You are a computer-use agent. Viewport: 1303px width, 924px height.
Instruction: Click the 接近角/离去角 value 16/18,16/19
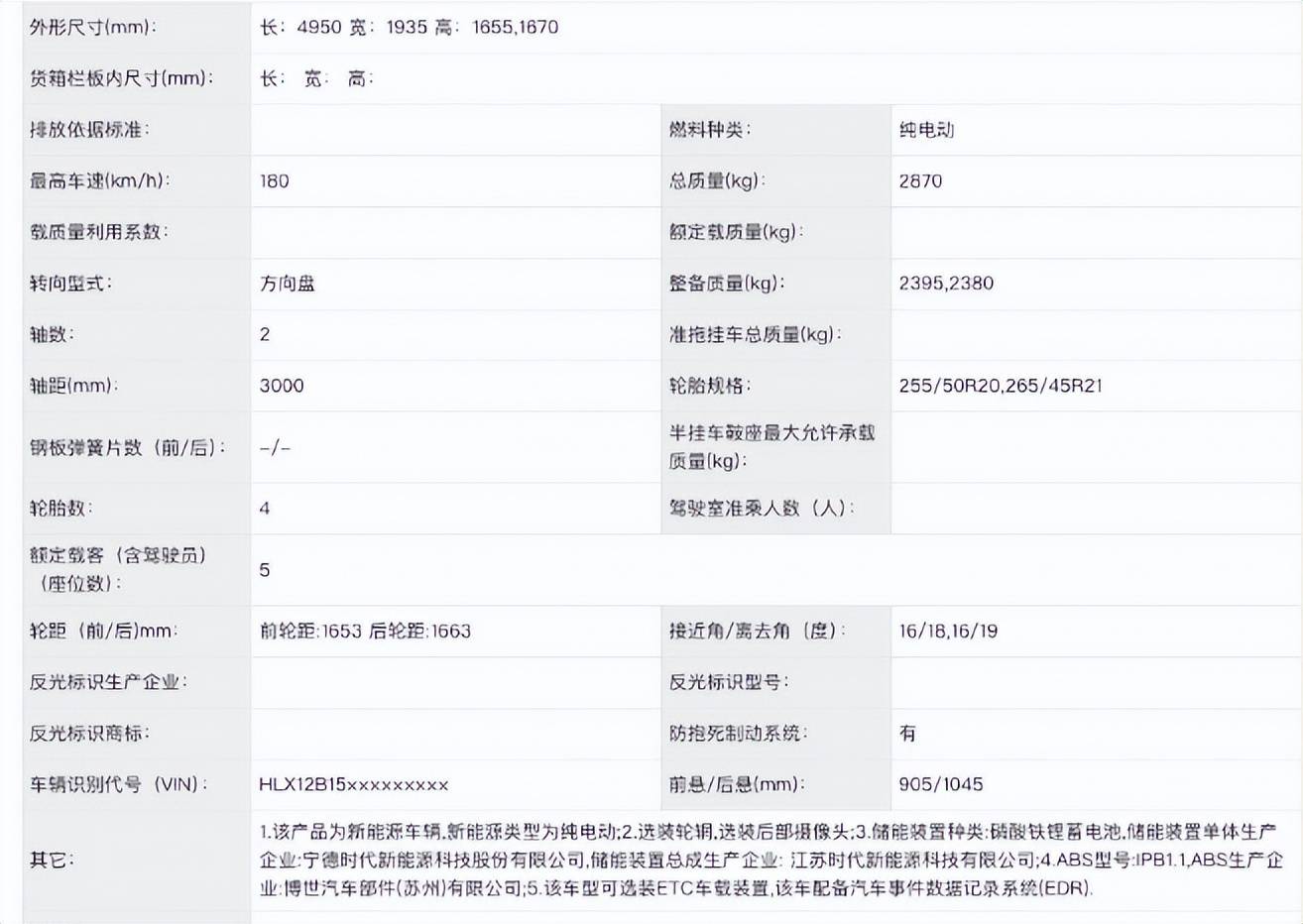point(948,632)
